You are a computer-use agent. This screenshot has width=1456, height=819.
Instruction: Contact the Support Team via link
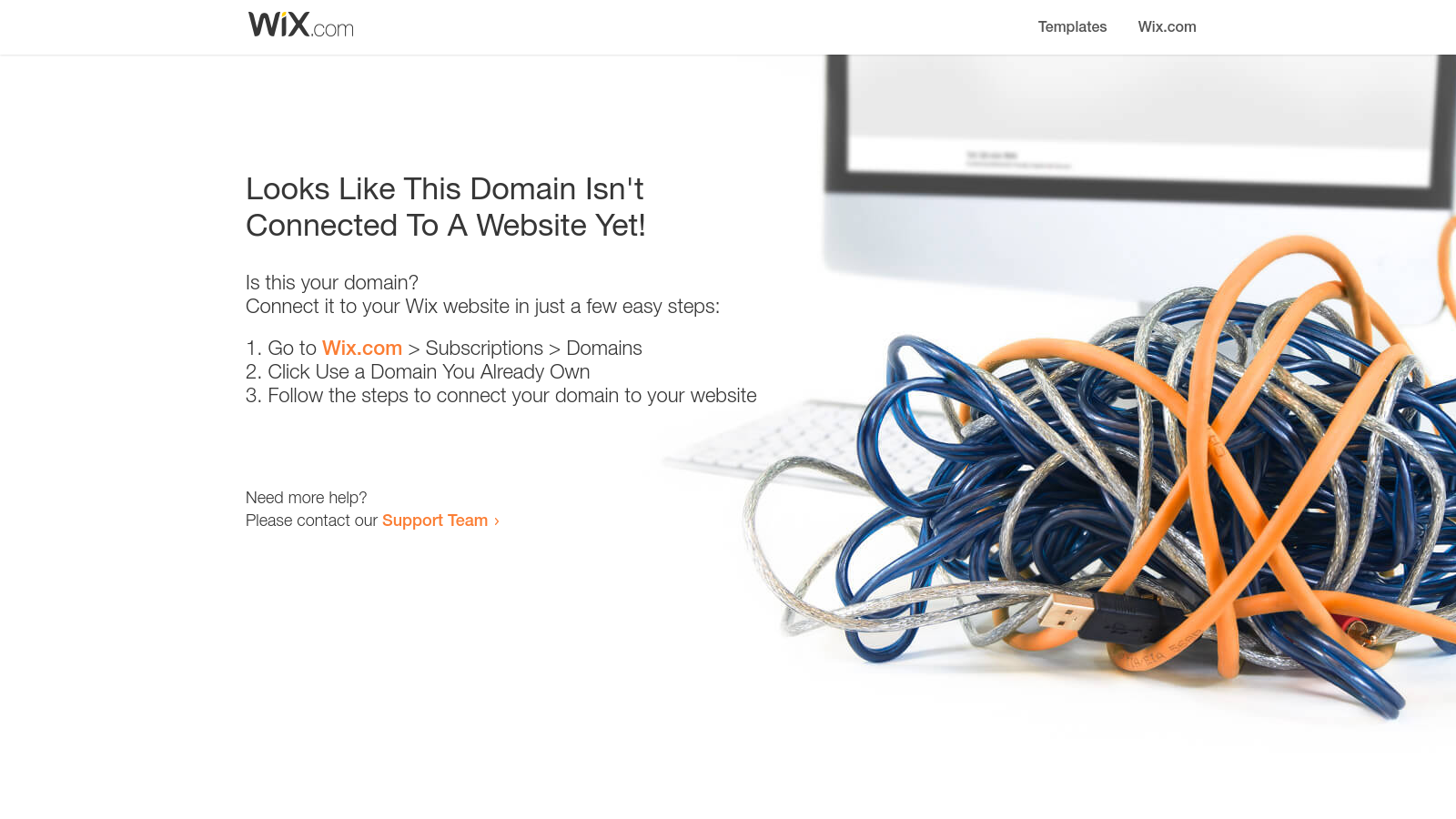(x=435, y=520)
